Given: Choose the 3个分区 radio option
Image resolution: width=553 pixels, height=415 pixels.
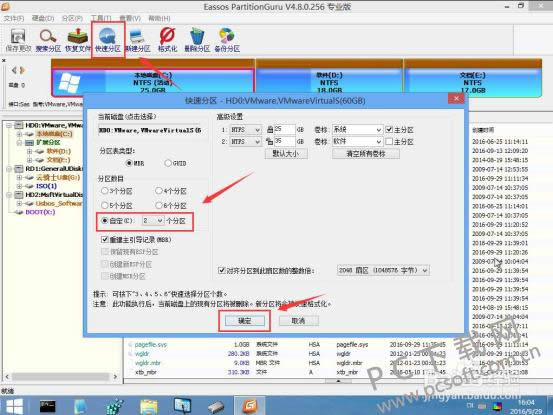Looking at the screenshot, I should coord(104,191).
